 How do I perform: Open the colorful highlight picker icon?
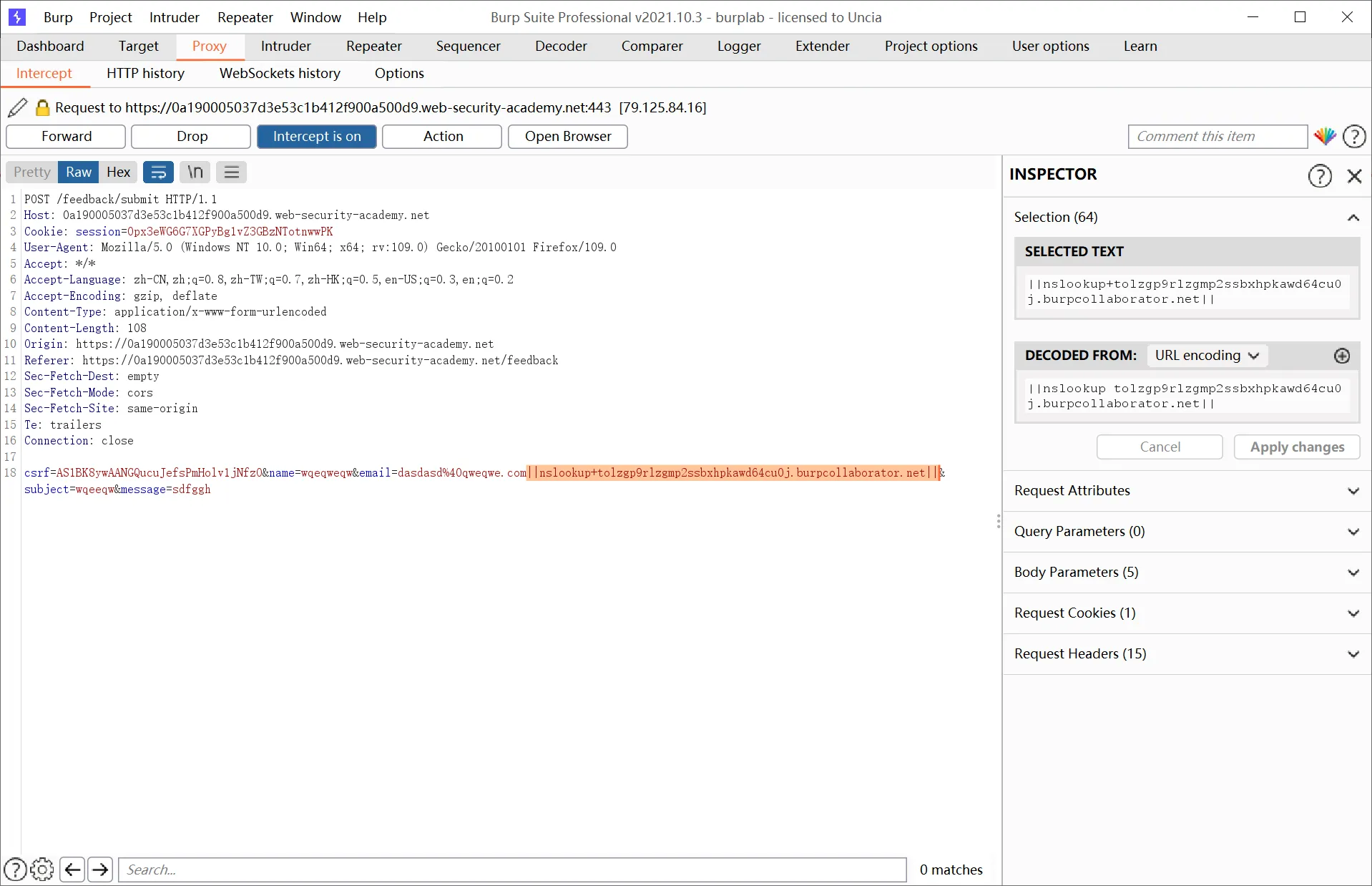[x=1325, y=136]
